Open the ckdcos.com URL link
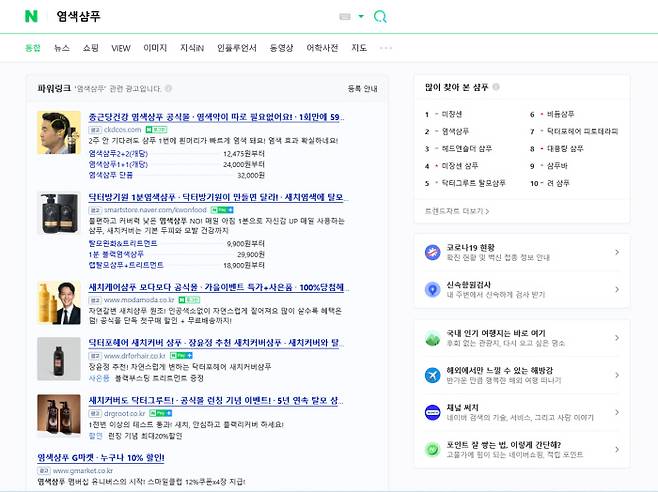The height and width of the screenshot is (492, 658). click(122, 129)
